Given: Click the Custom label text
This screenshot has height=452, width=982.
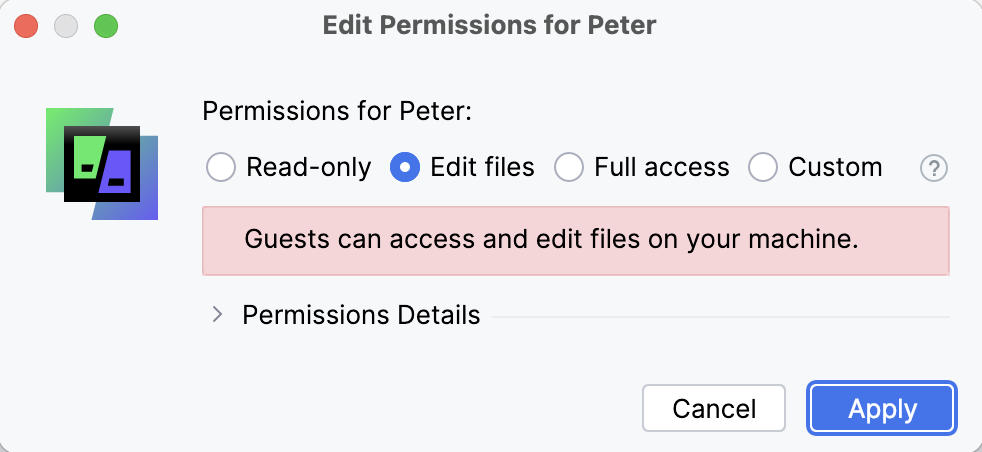Looking at the screenshot, I should tap(835, 167).
